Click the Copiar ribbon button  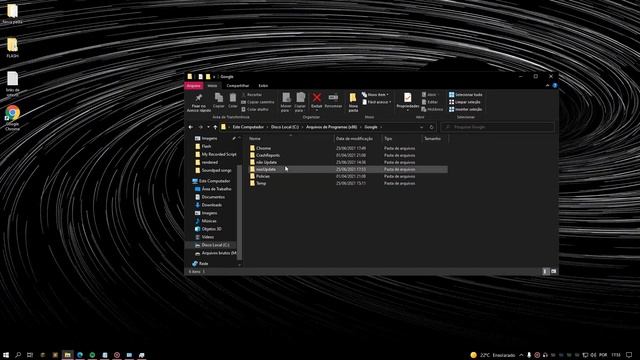coord(219,100)
